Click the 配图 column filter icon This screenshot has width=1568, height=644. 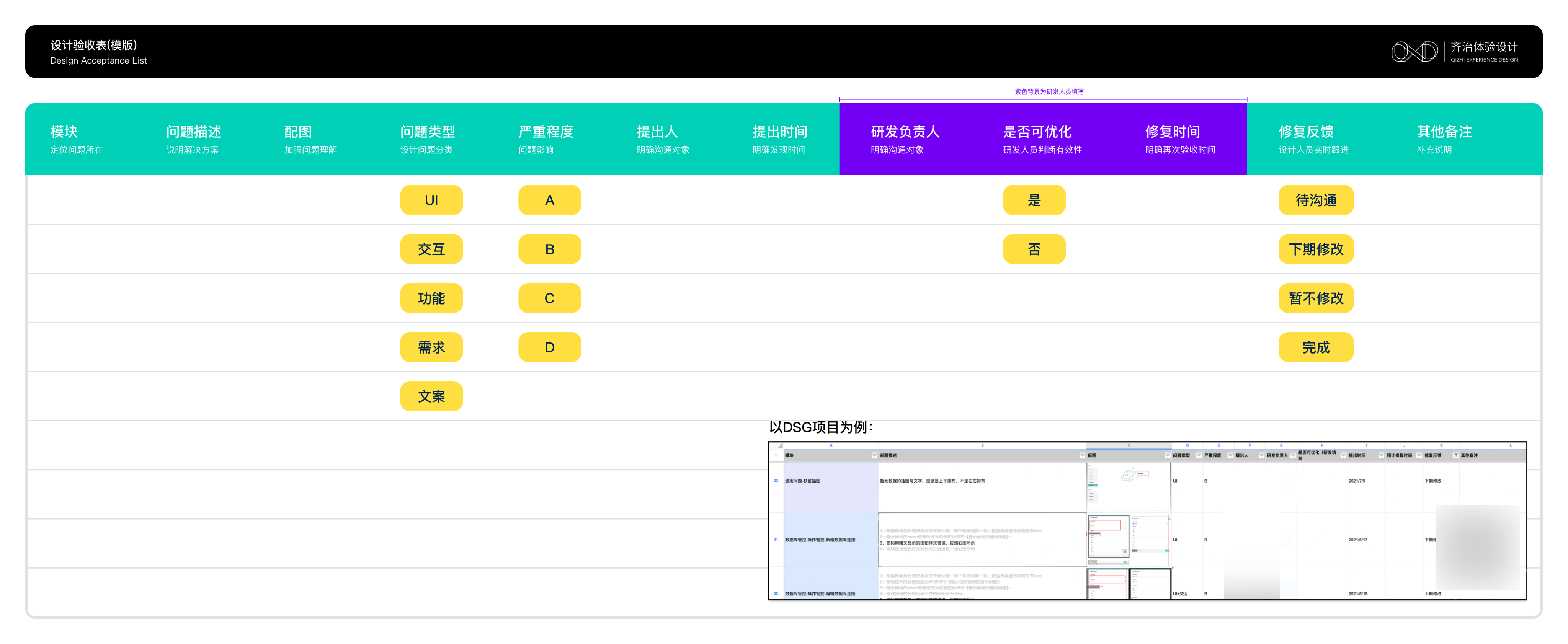[x=1168, y=455]
